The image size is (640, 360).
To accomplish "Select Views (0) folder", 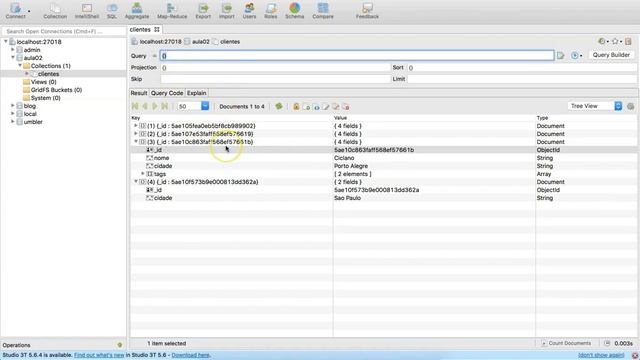I will (43, 82).
